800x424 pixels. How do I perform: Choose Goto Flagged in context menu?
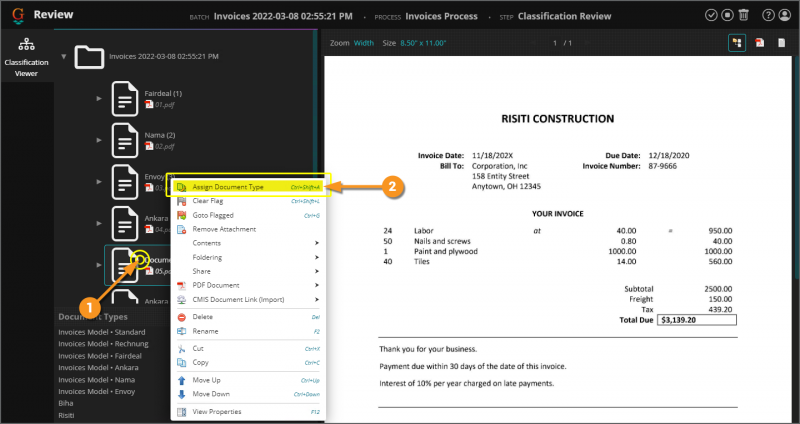(249, 215)
